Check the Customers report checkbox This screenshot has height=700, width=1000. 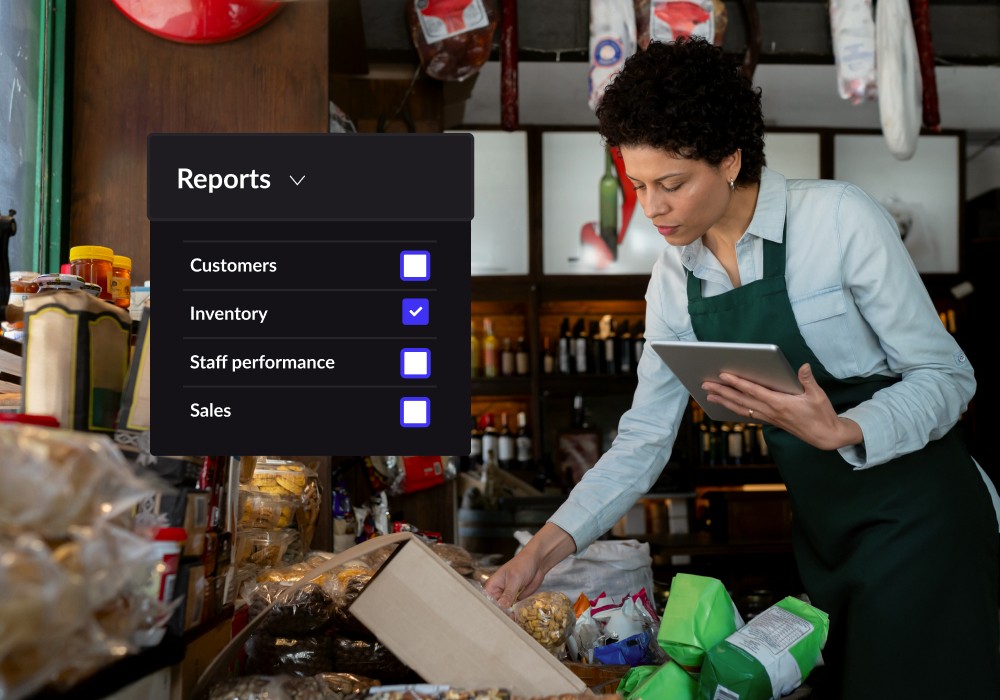click(x=415, y=266)
